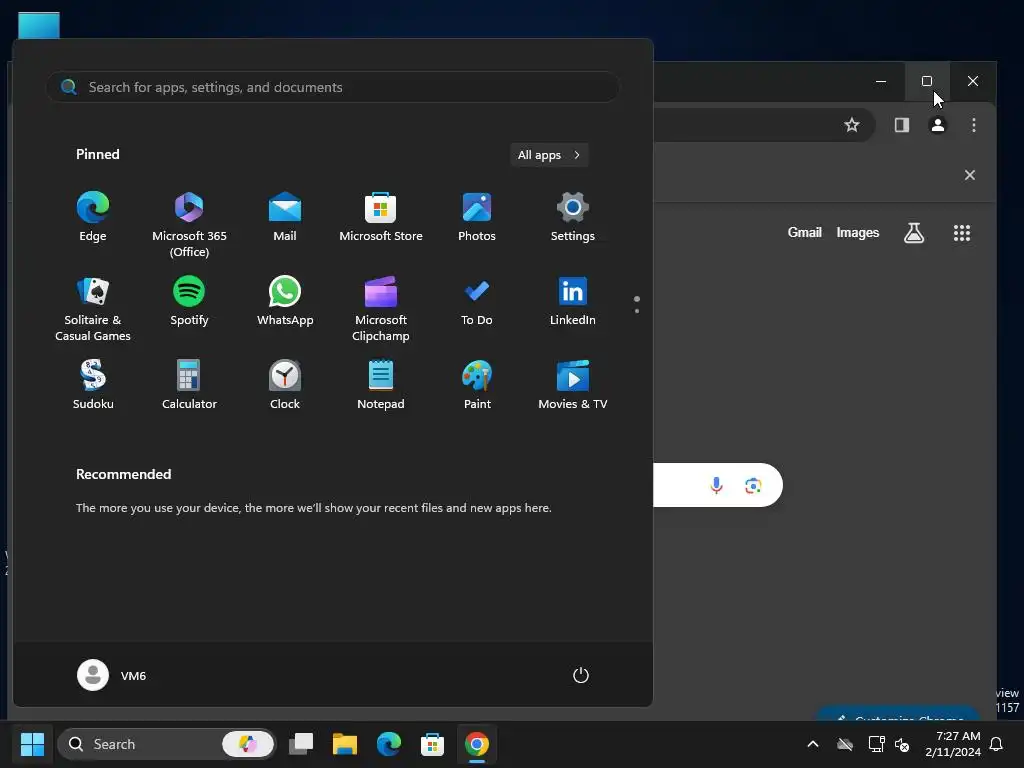
Task: Open the Google apps grid
Action: pos(961,232)
